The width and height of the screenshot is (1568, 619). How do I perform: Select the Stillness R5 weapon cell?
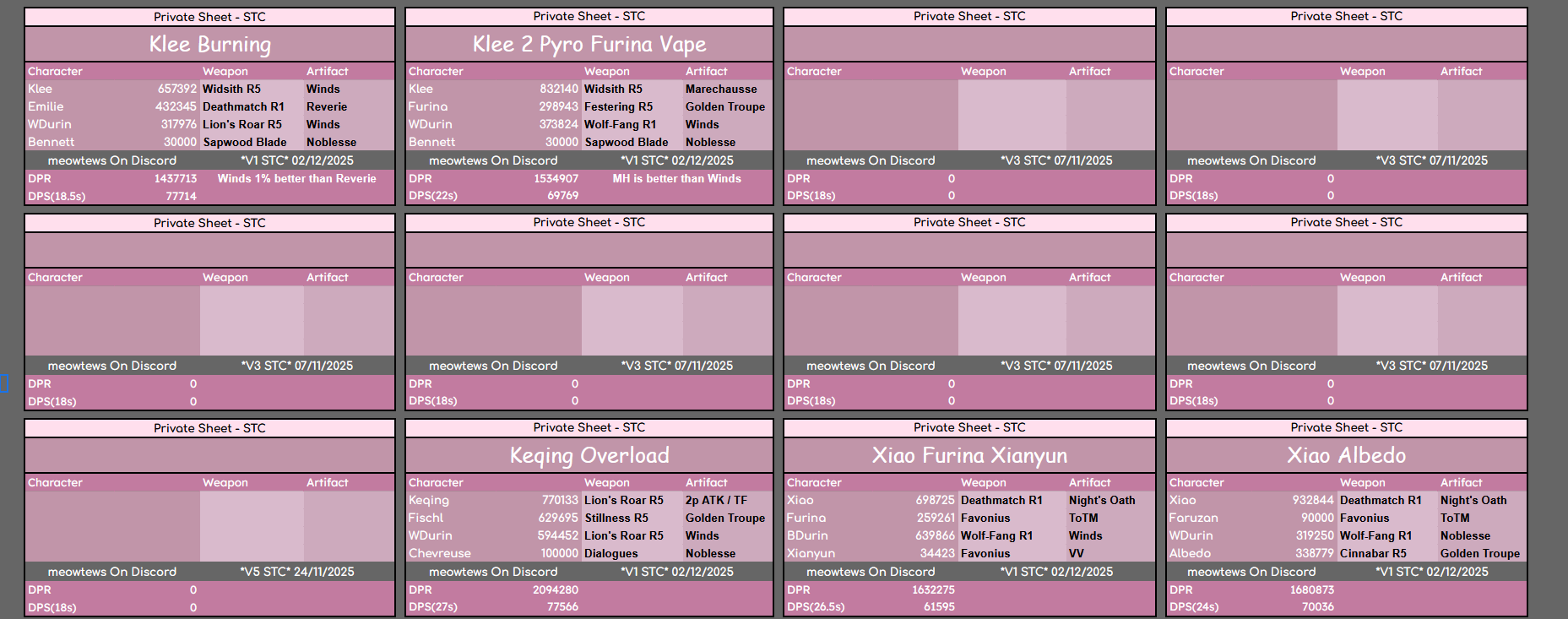[x=616, y=518]
